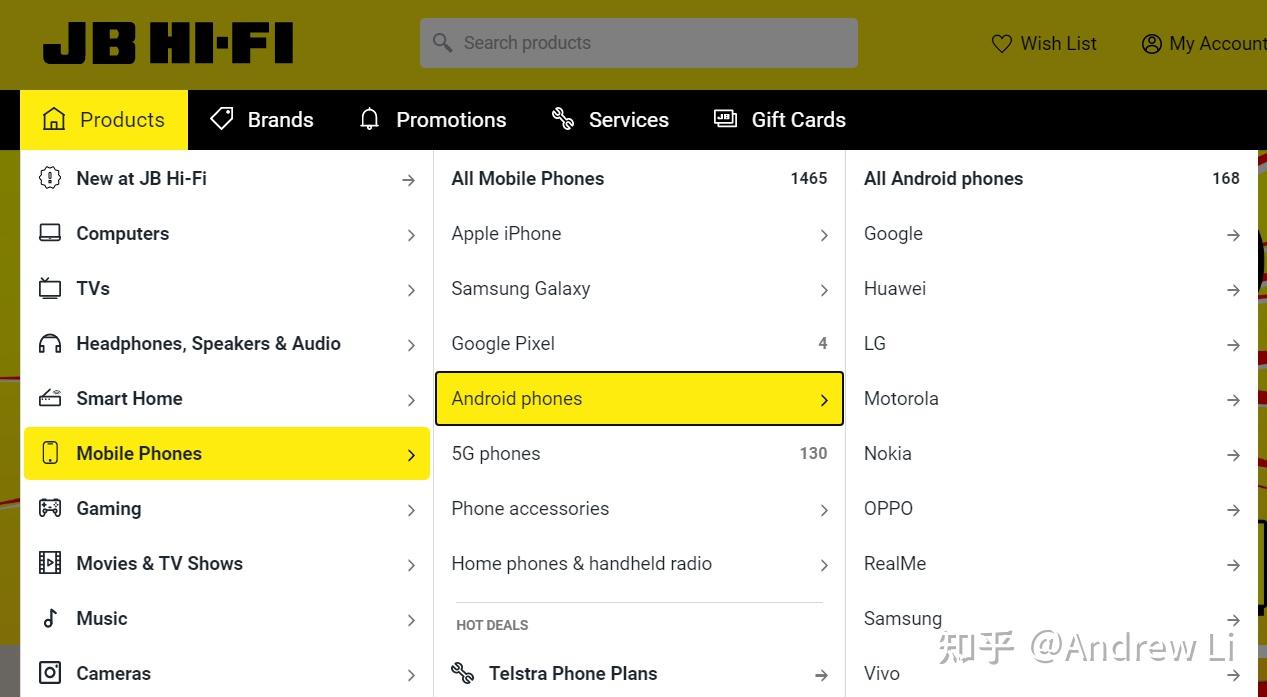Click the Gift Cards icon

point(725,119)
